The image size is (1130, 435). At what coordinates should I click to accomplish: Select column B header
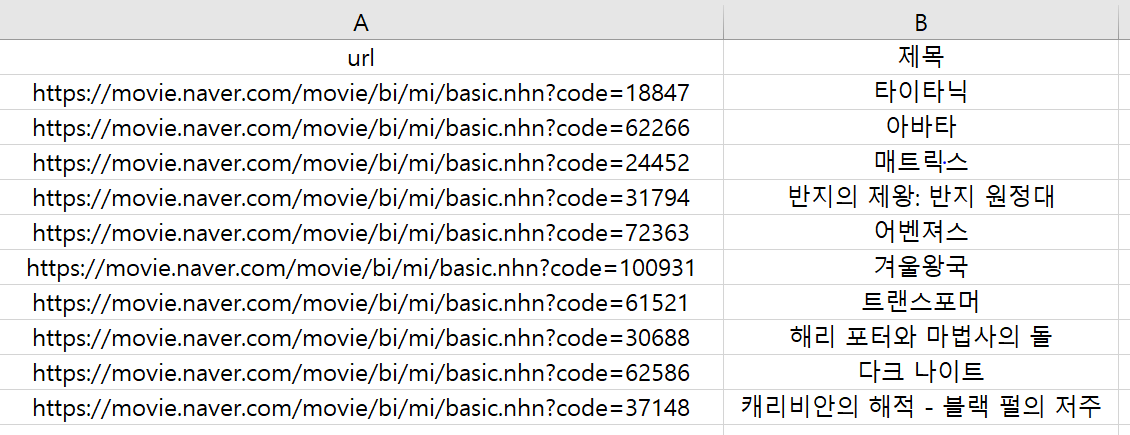coord(921,22)
